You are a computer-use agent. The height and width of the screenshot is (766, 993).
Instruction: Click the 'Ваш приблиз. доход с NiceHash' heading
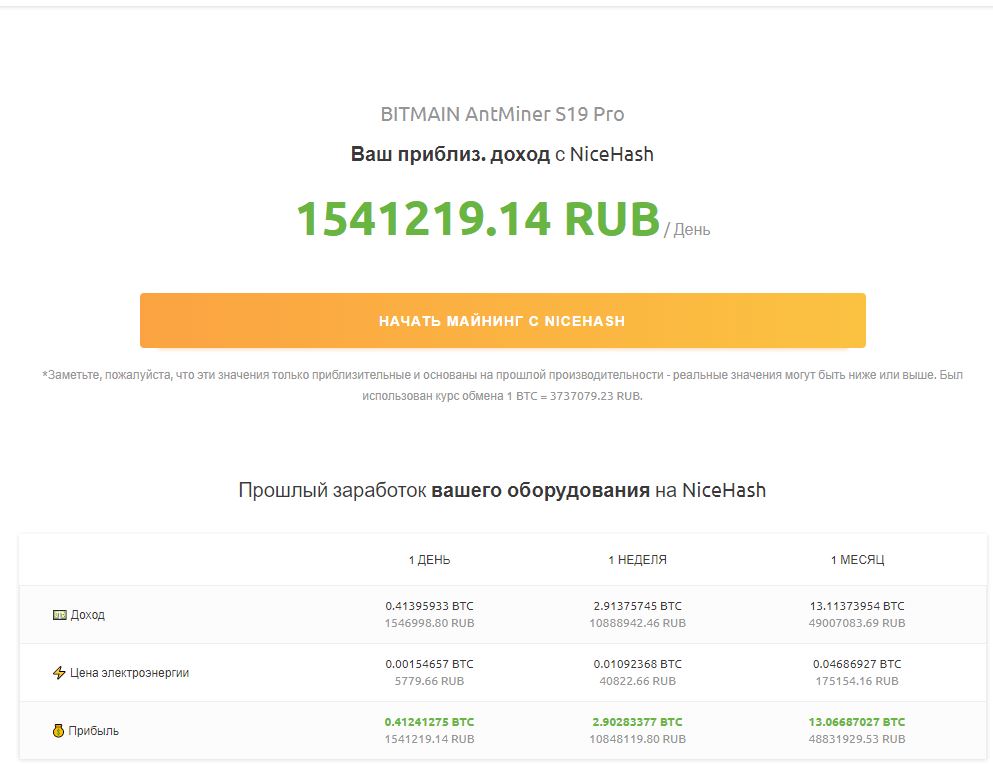[502, 154]
